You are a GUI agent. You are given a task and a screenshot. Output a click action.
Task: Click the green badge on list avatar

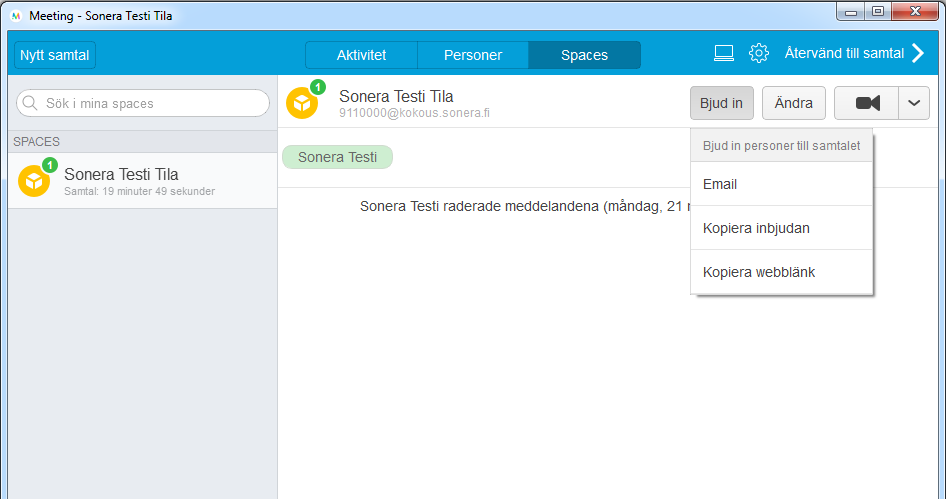click(x=49, y=165)
